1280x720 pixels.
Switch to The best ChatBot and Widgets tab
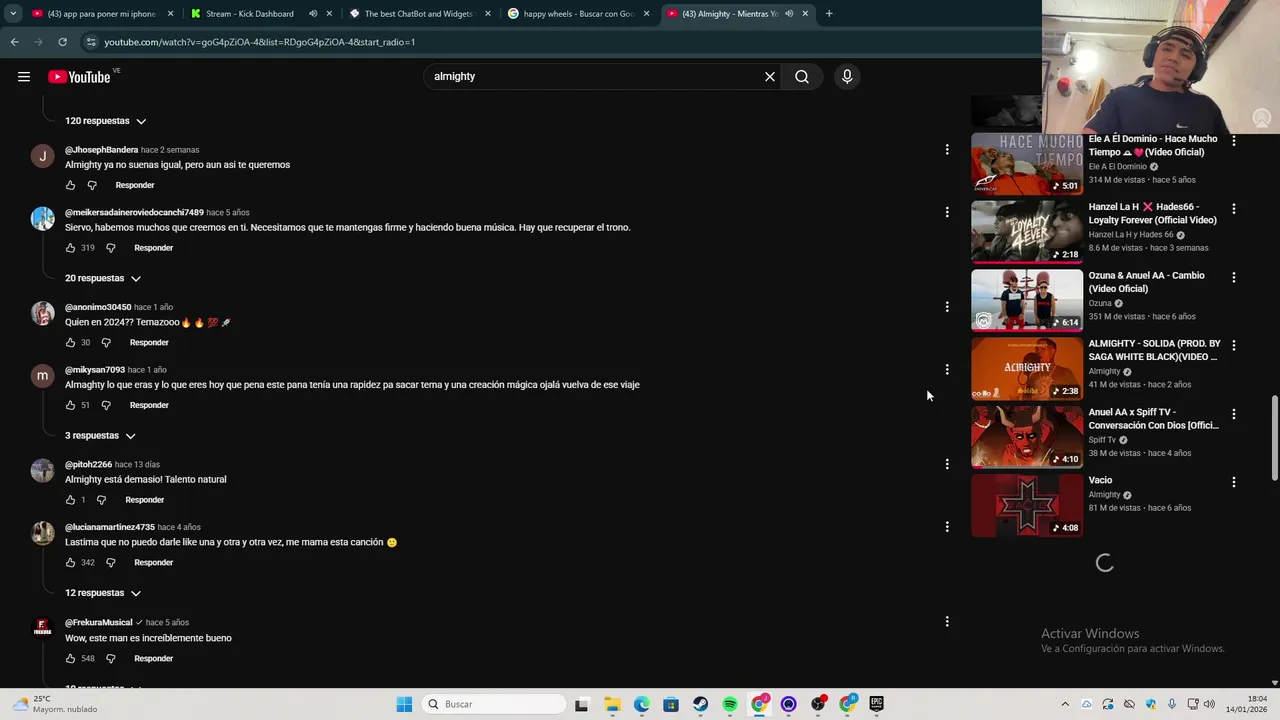(x=418, y=14)
